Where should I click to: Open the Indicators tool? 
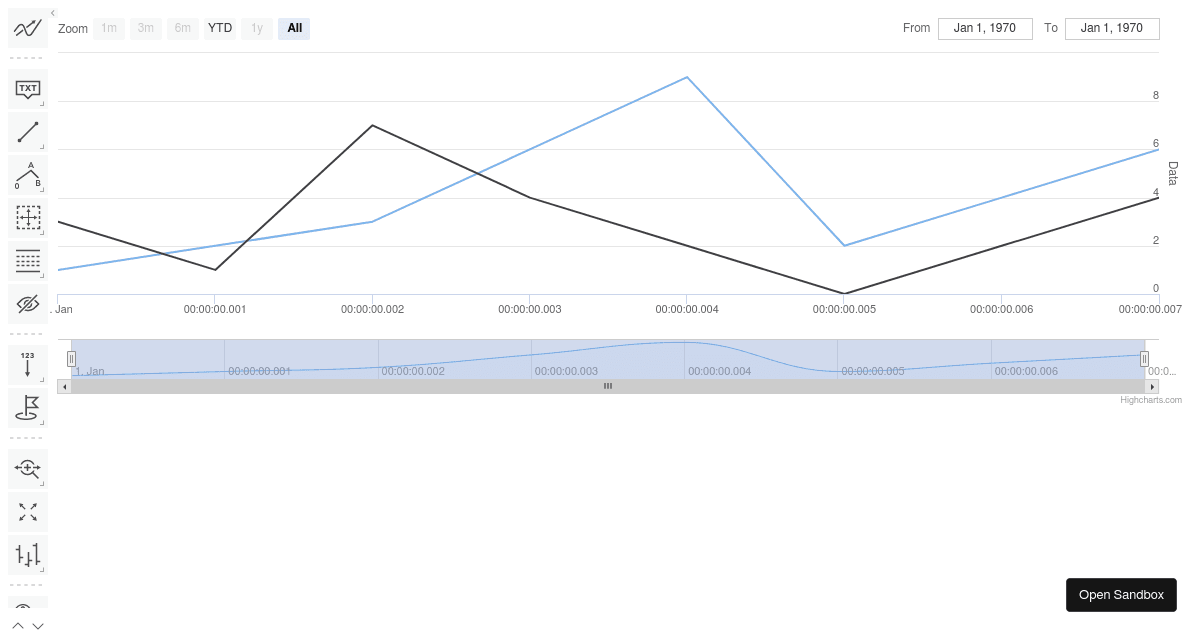(28, 28)
